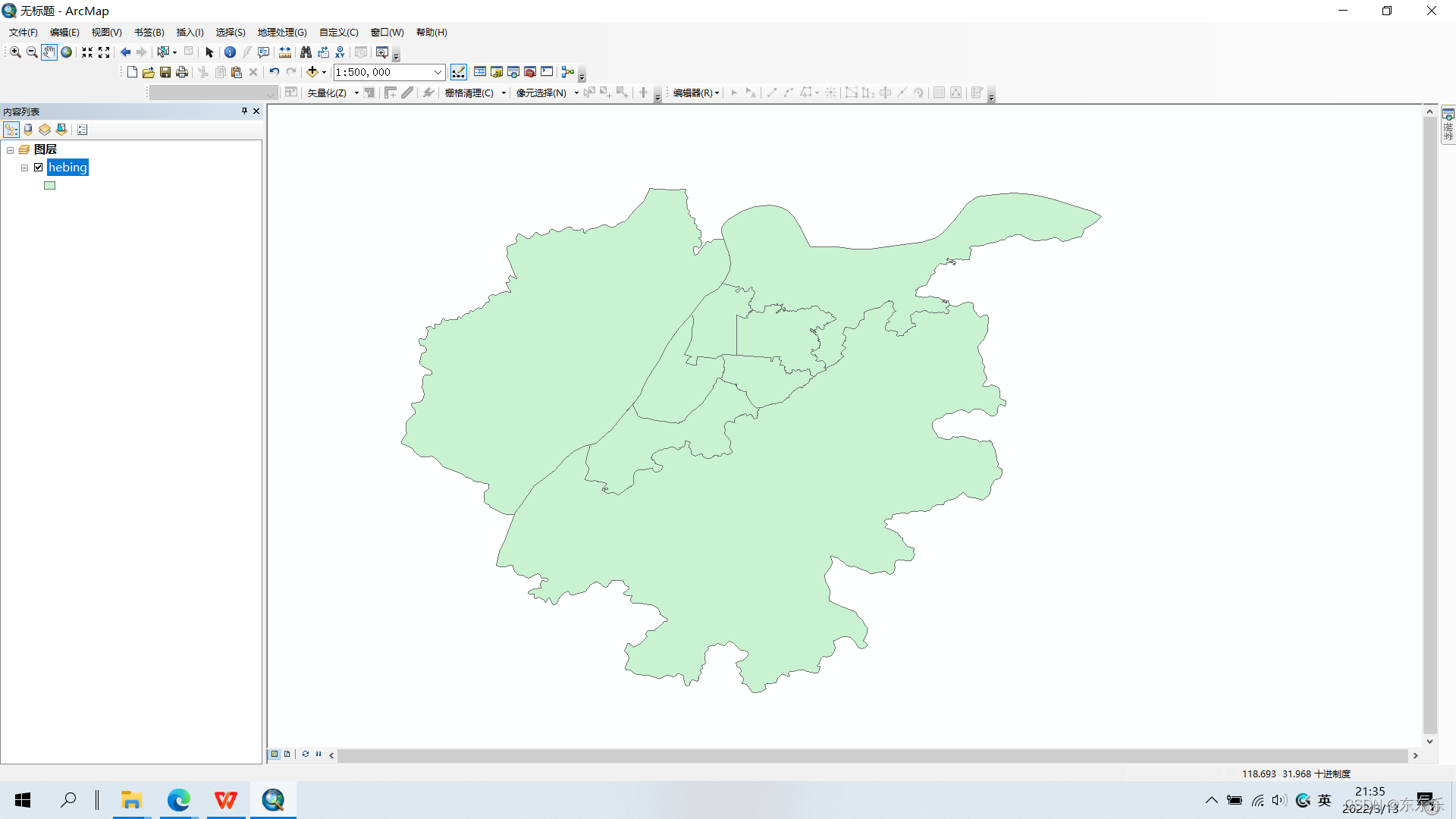Open the 书签(B) menu

coord(149,33)
